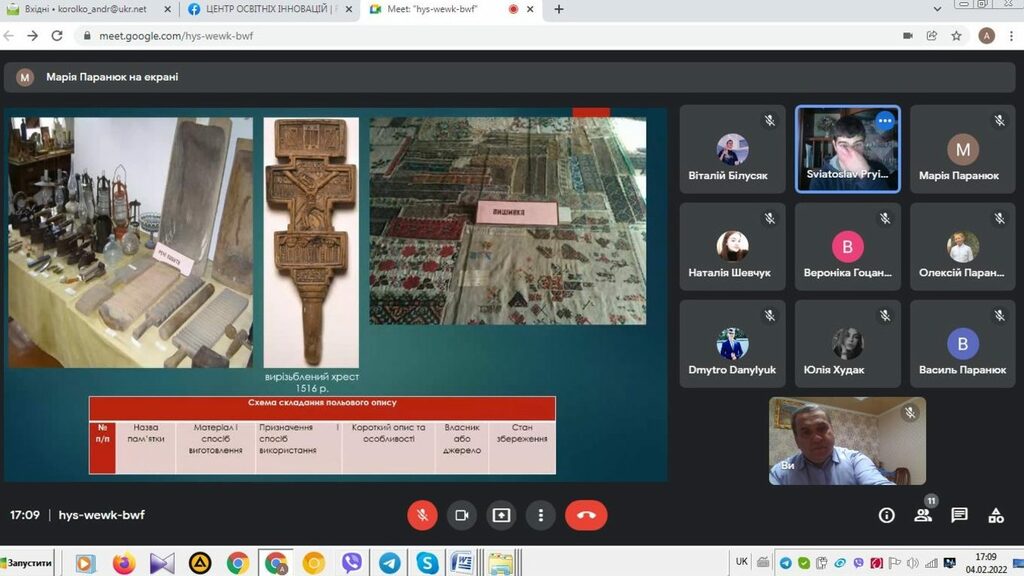
Task: Open the three-dot more options menu
Action: click(x=540, y=515)
